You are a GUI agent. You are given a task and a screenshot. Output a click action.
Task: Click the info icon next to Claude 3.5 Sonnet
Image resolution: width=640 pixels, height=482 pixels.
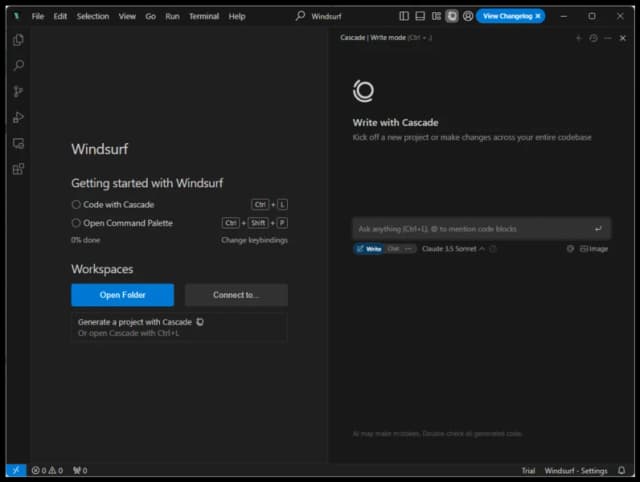point(493,249)
